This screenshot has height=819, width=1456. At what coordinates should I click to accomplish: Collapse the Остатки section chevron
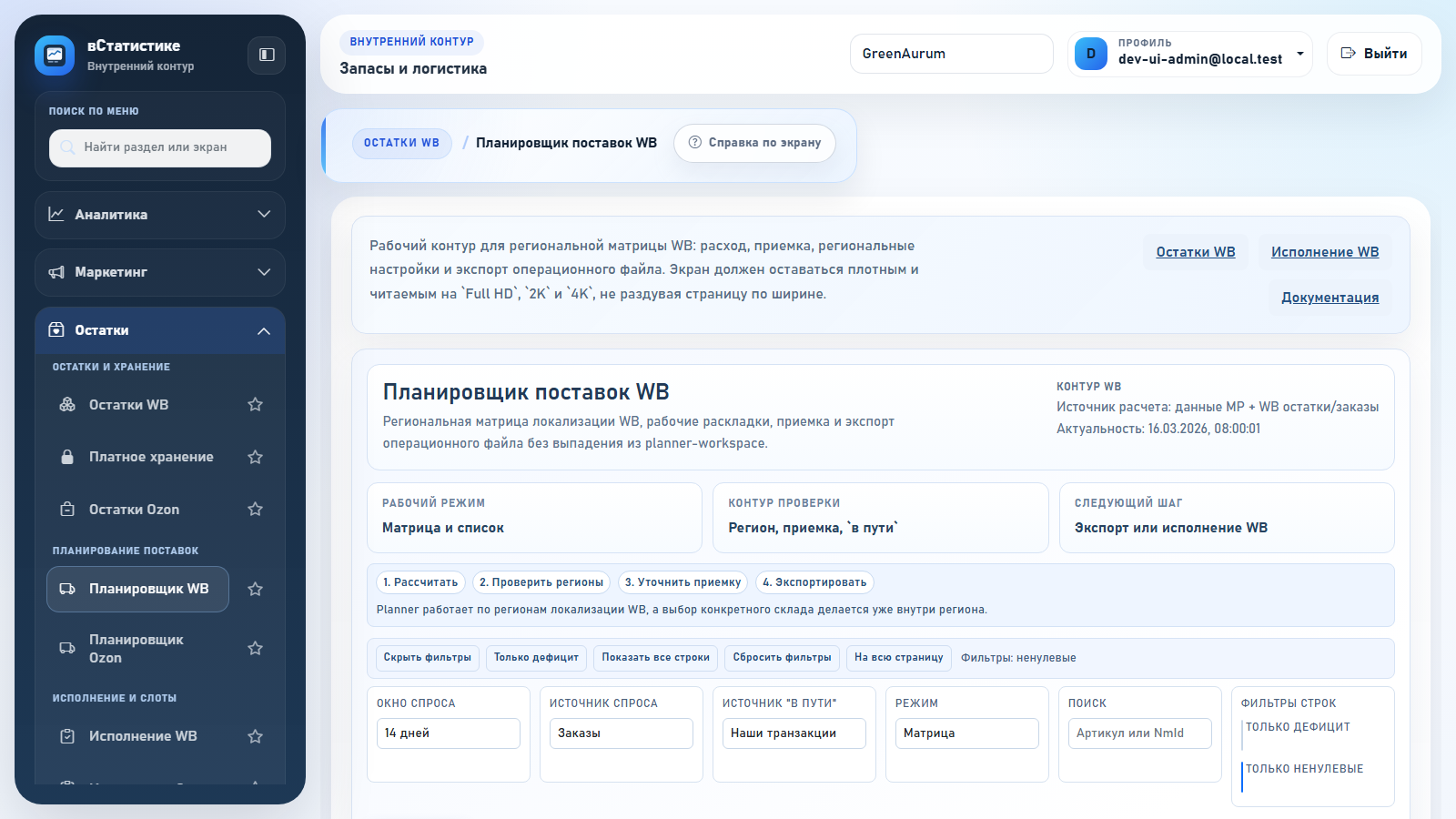264,329
